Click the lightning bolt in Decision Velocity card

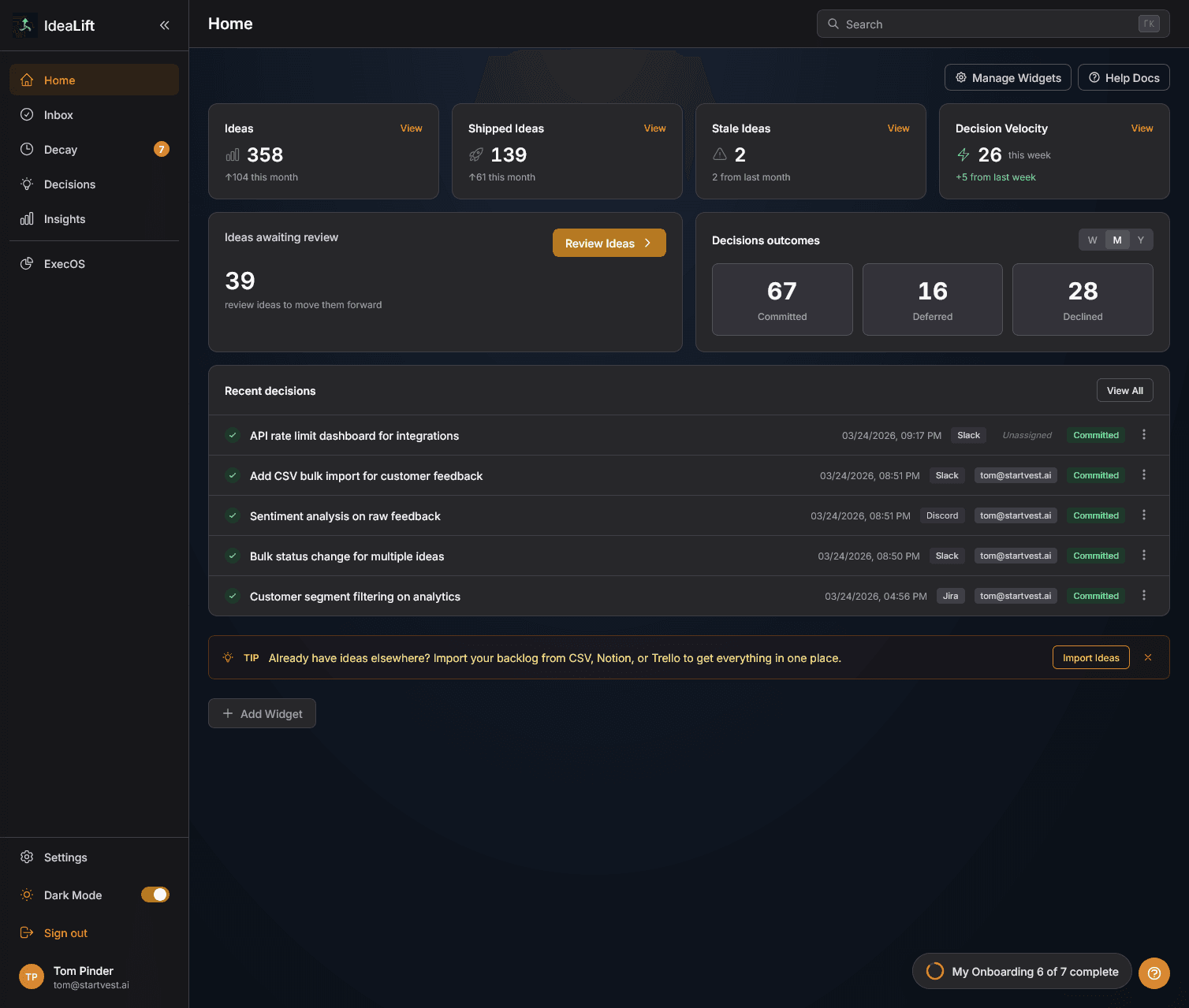[x=963, y=154]
